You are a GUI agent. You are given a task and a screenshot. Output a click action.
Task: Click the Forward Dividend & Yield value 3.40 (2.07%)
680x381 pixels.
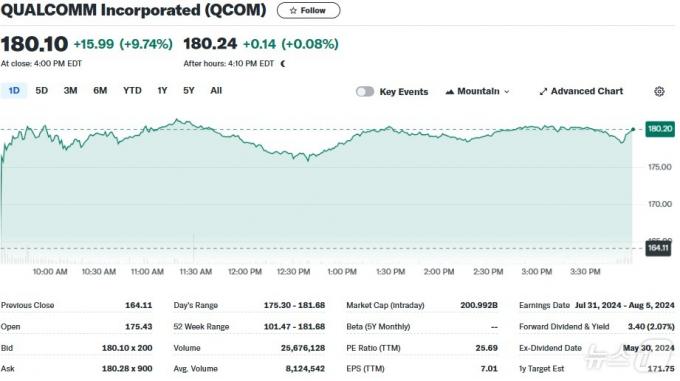651,326
